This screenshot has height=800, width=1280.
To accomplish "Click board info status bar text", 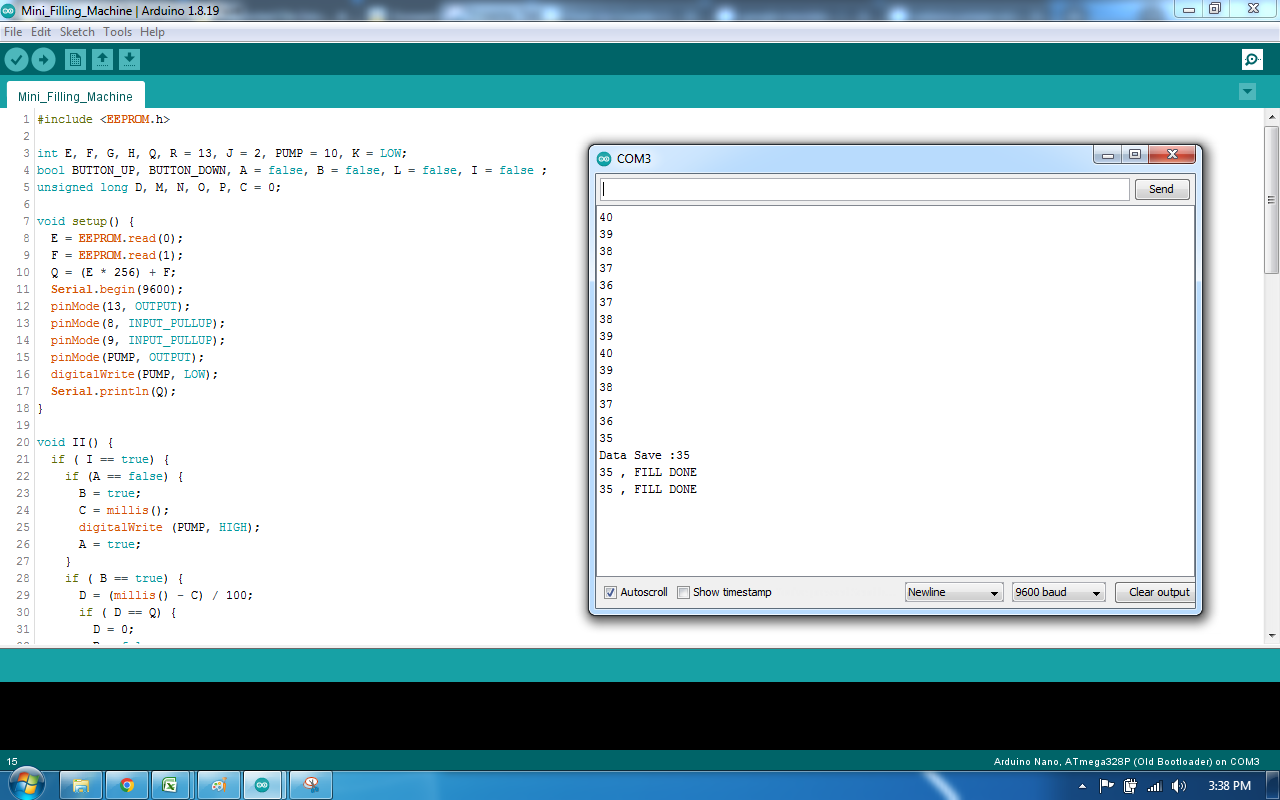I will click(x=1126, y=761).
